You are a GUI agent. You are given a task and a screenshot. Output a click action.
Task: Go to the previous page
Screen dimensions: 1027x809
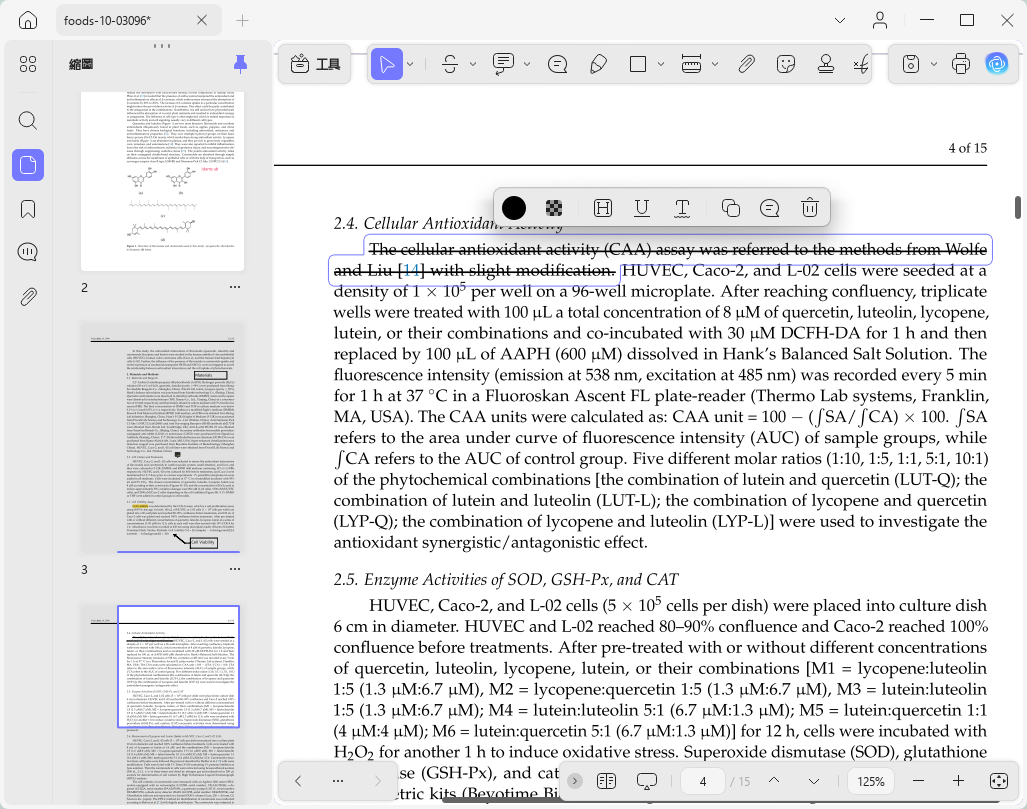point(774,780)
